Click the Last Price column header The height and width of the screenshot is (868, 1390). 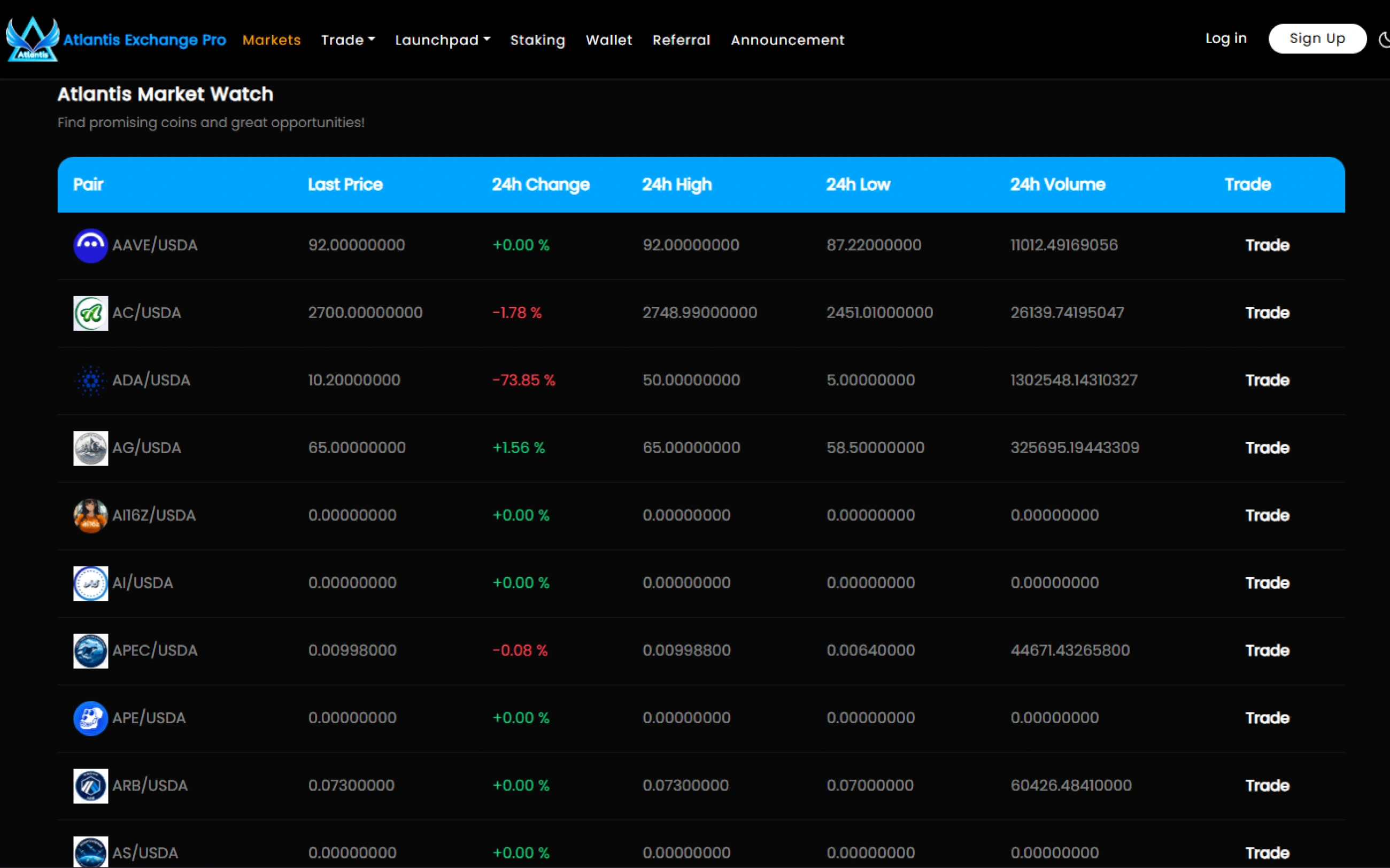[345, 184]
